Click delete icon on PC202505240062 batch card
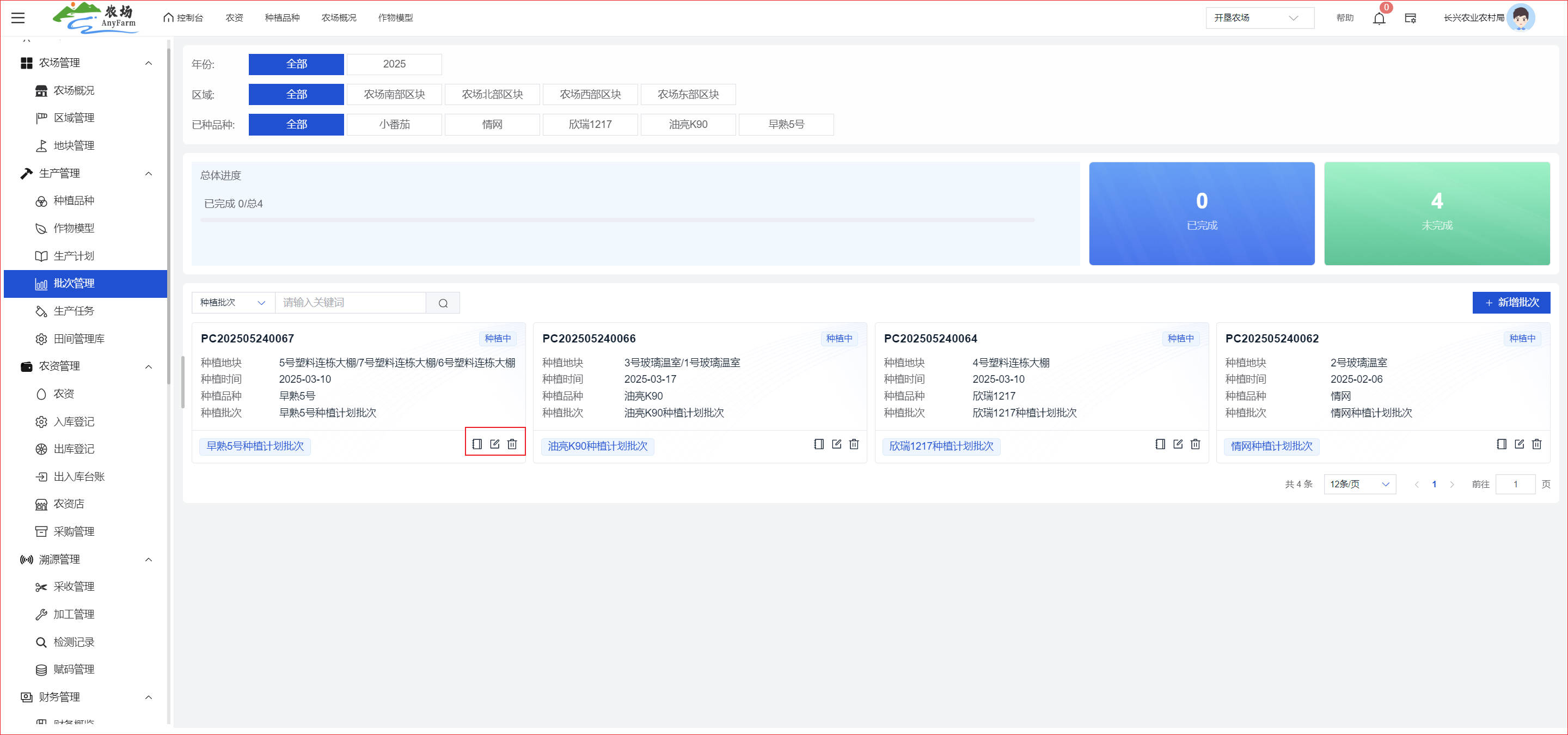 coord(1536,444)
